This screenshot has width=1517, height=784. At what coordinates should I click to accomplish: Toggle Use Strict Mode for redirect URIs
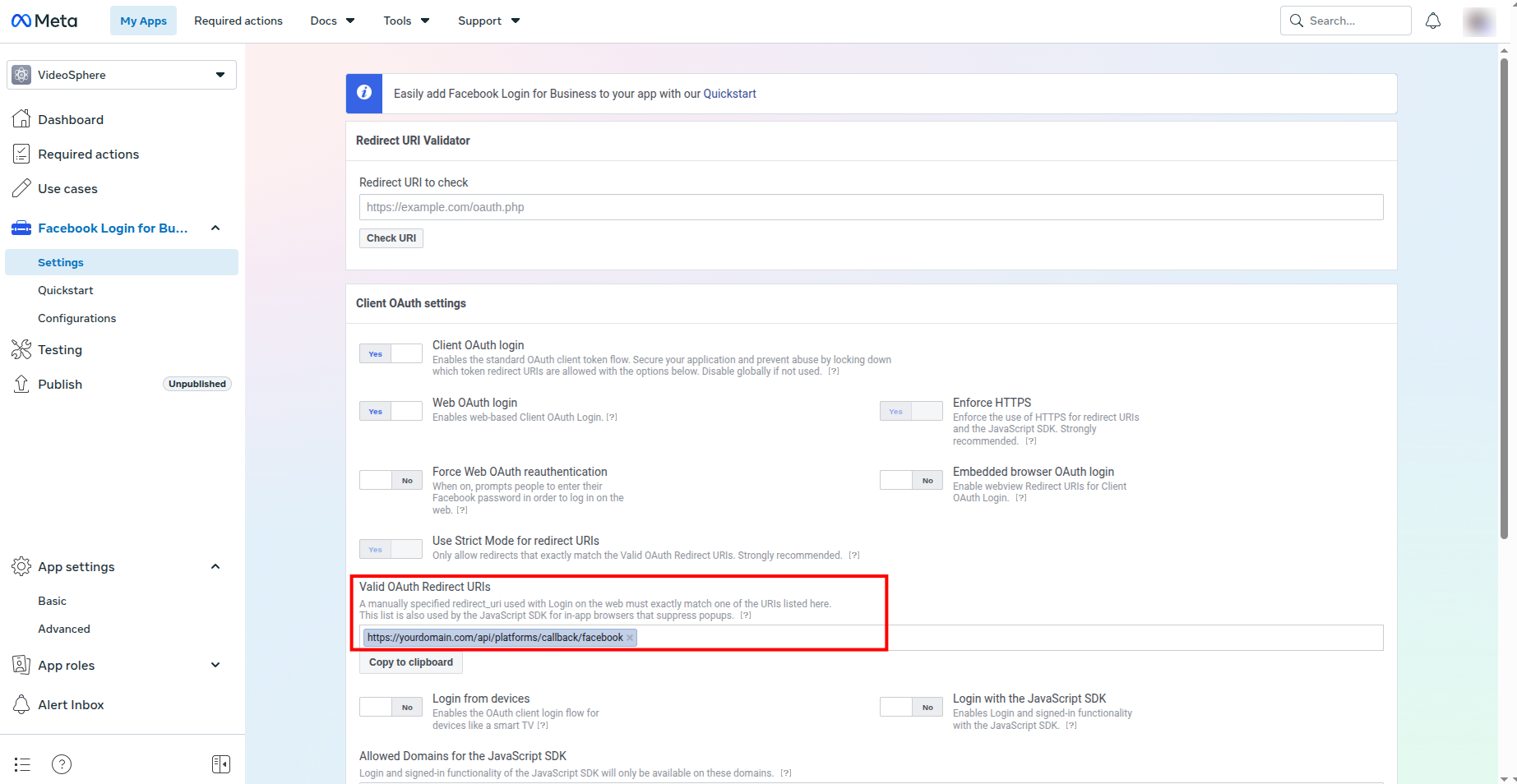click(391, 549)
